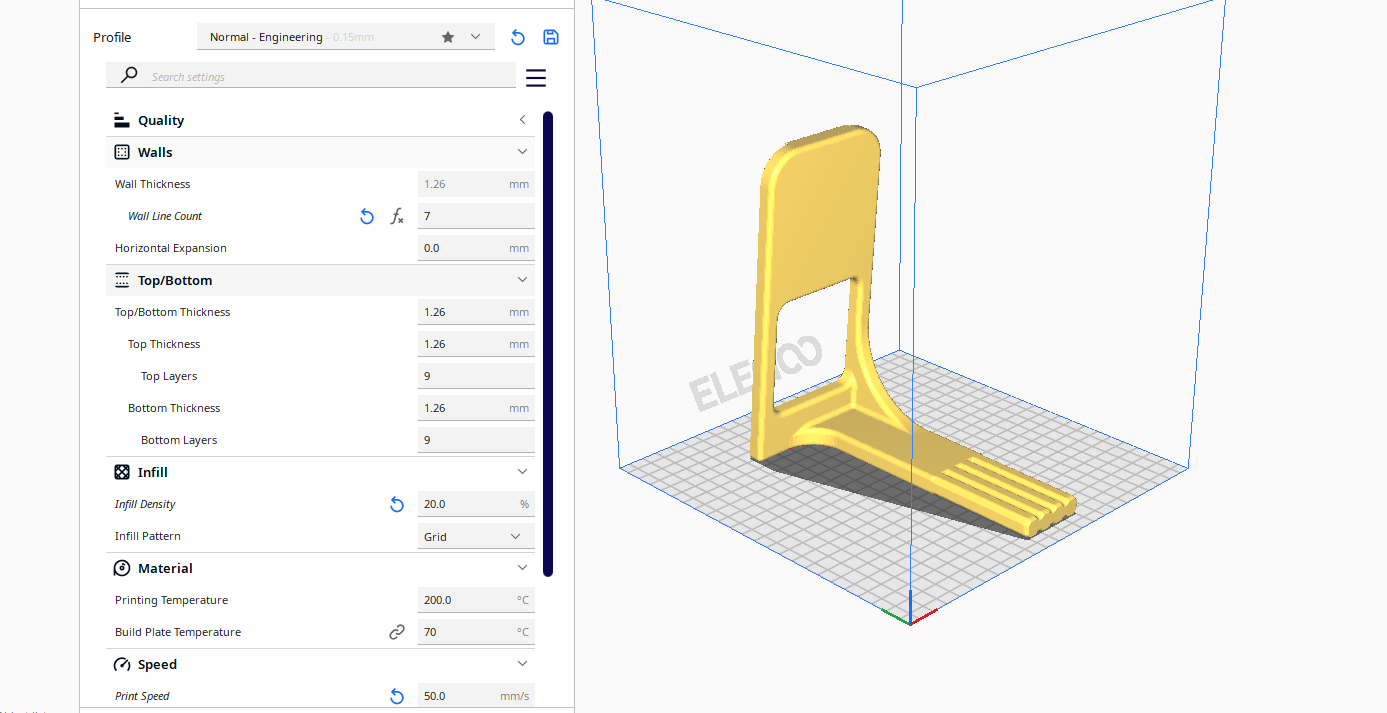Click the Search settings field

point(311,76)
